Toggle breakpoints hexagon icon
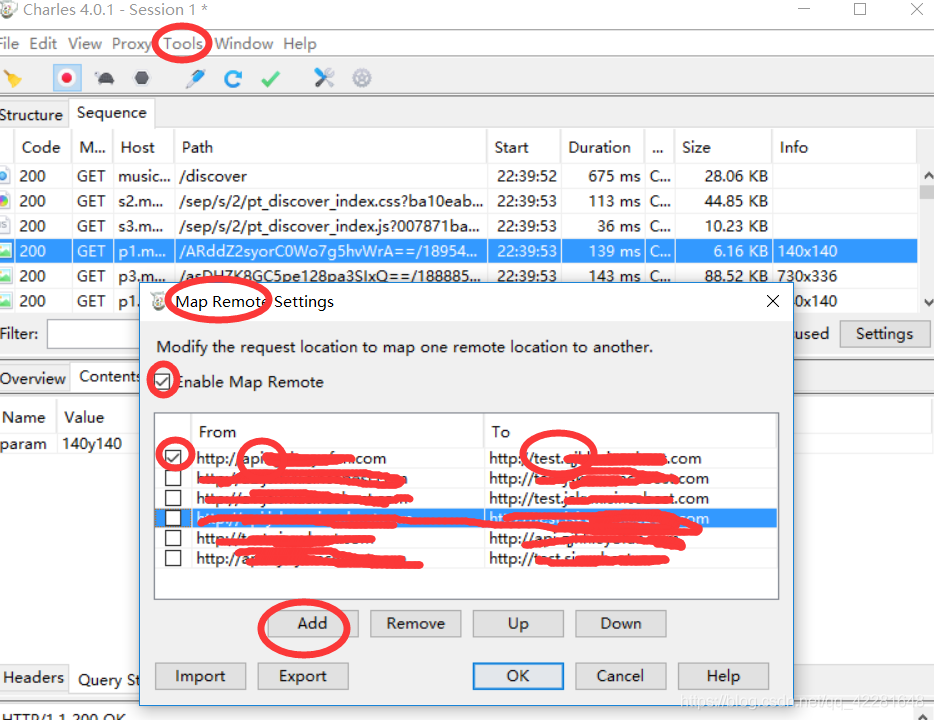Image resolution: width=934 pixels, height=720 pixels. (142, 78)
